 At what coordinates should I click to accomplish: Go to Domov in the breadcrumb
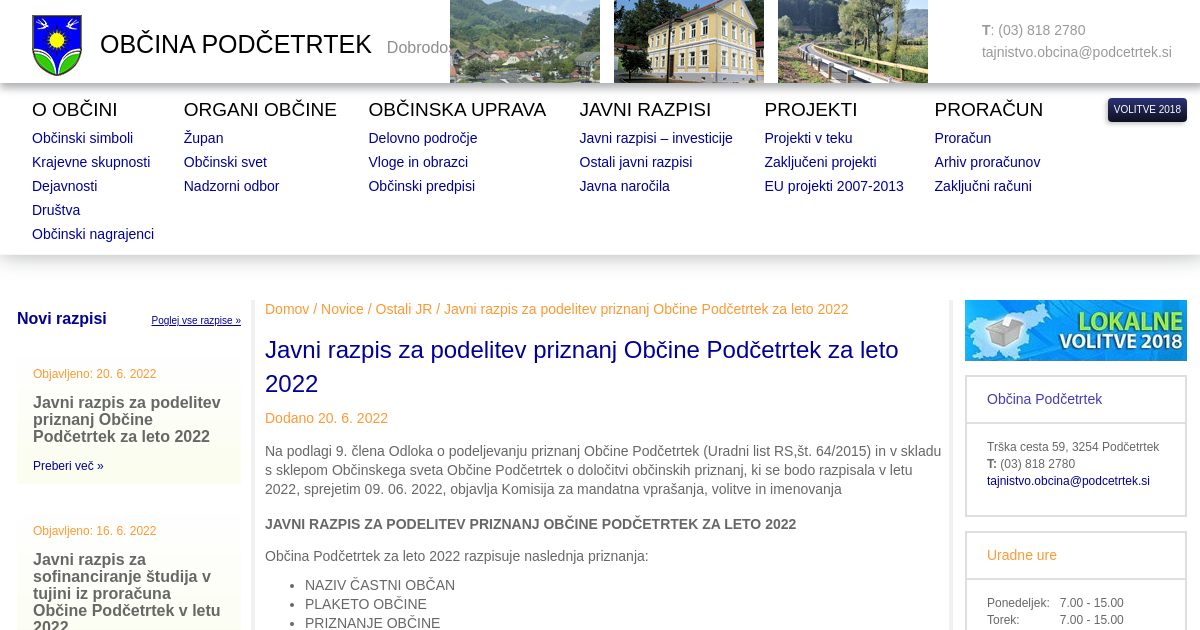287,309
